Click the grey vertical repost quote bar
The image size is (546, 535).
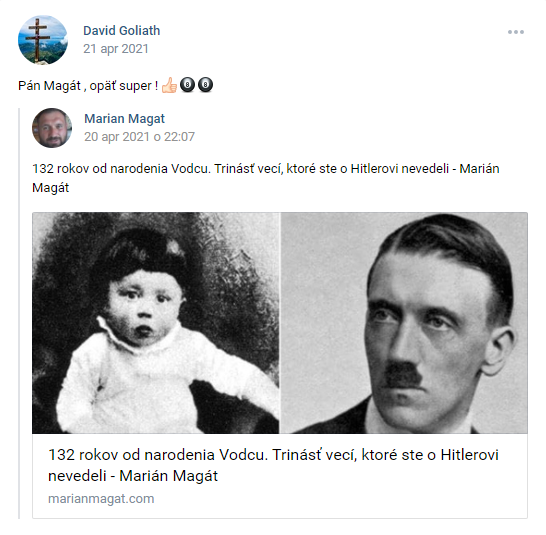(x=19, y=313)
